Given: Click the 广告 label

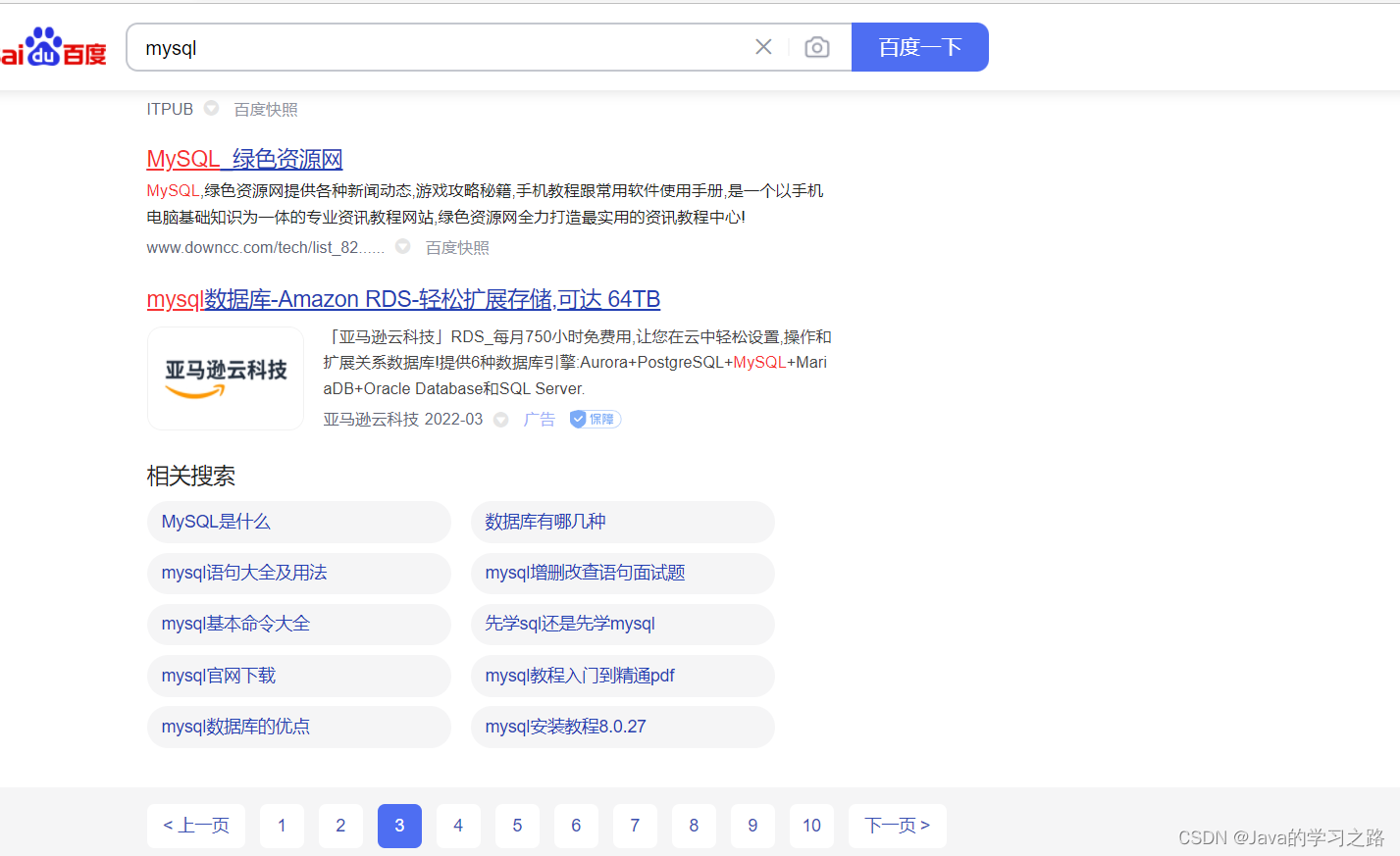Looking at the screenshot, I should coord(540,420).
